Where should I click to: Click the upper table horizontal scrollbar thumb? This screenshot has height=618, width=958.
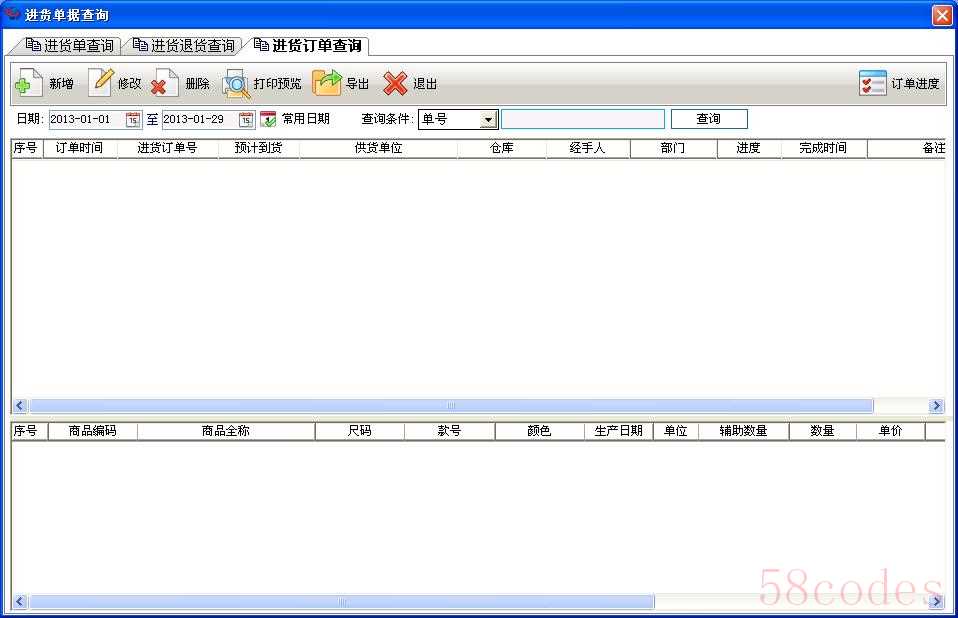[x=450, y=406]
